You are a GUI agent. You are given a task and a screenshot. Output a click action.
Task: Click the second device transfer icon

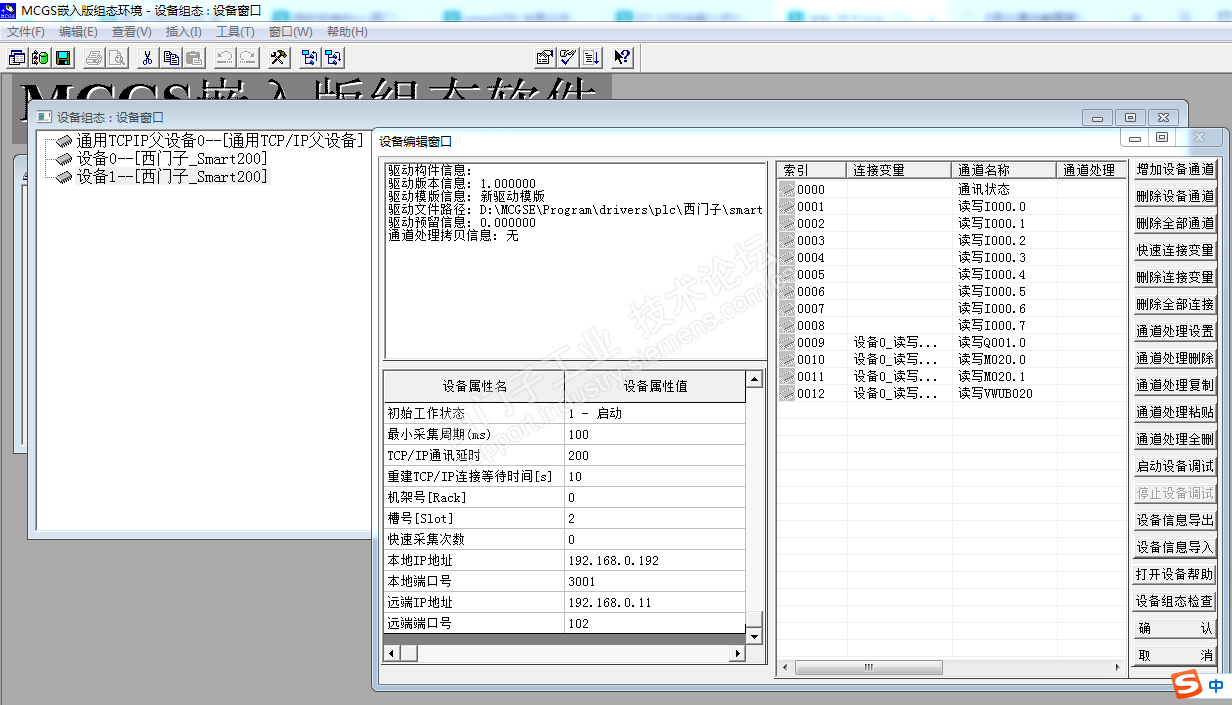pyautogui.click(x=333, y=58)
